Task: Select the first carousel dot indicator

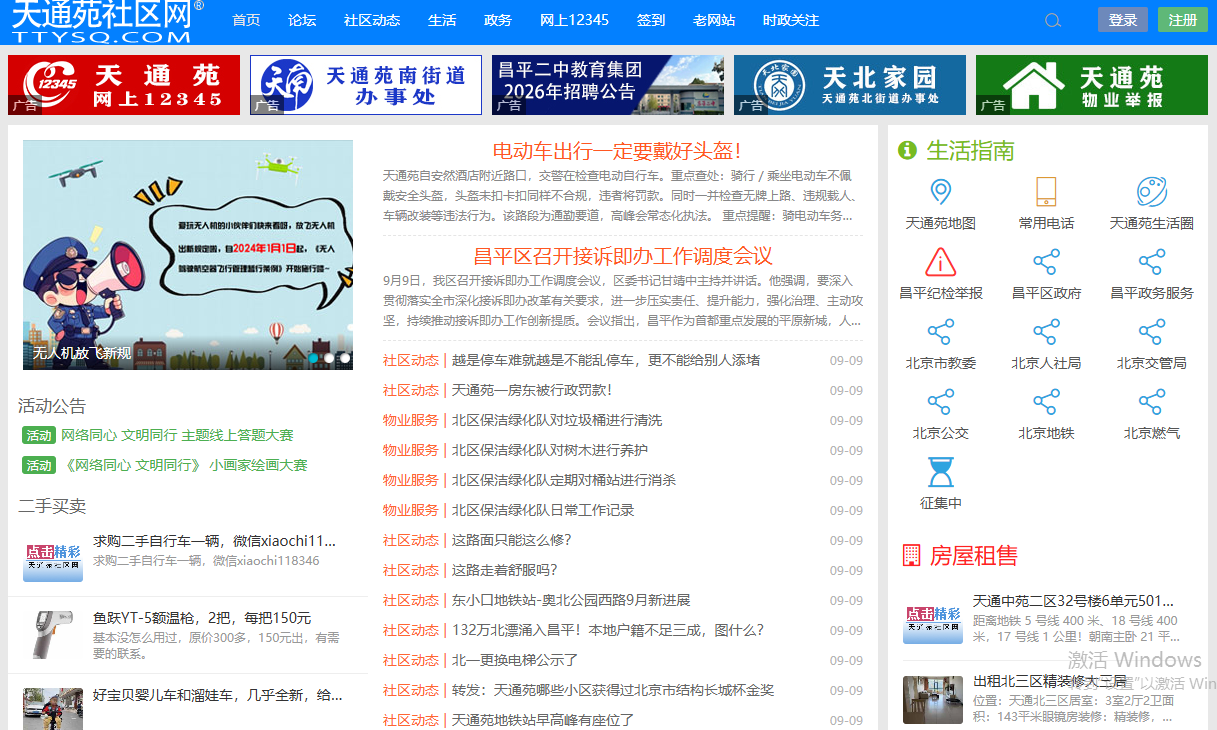Action: pyautogui.click(x=313, y=358)
